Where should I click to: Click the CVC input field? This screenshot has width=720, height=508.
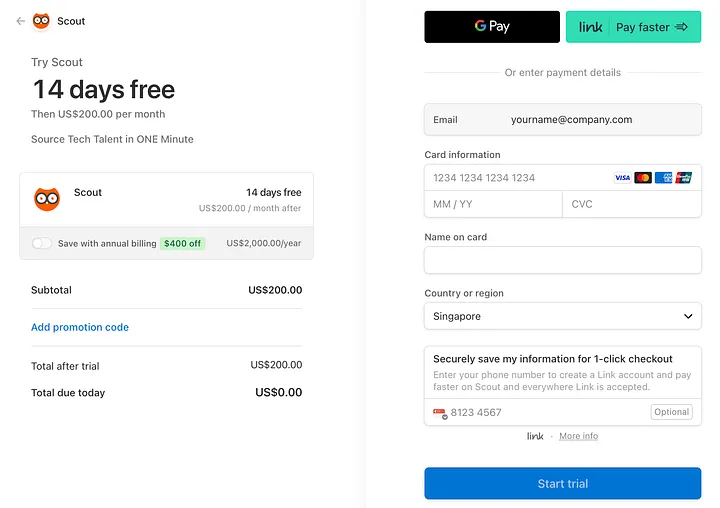[x=632, y=204]
